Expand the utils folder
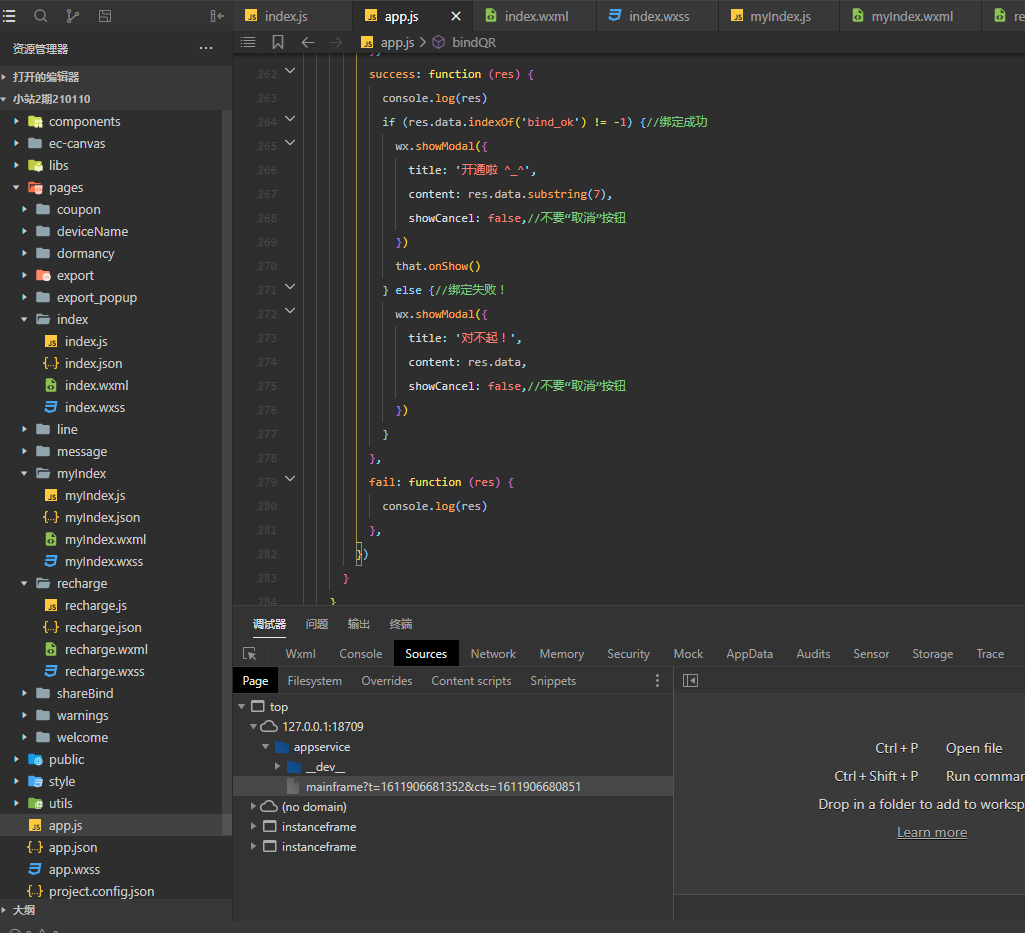 tap(16, 804)
